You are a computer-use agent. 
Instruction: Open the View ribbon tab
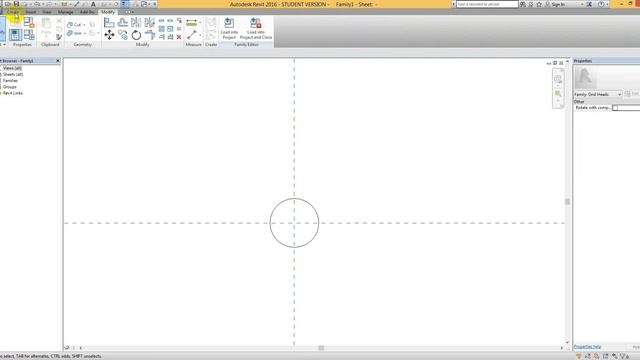pyautogui.click(x=47, y=12)
